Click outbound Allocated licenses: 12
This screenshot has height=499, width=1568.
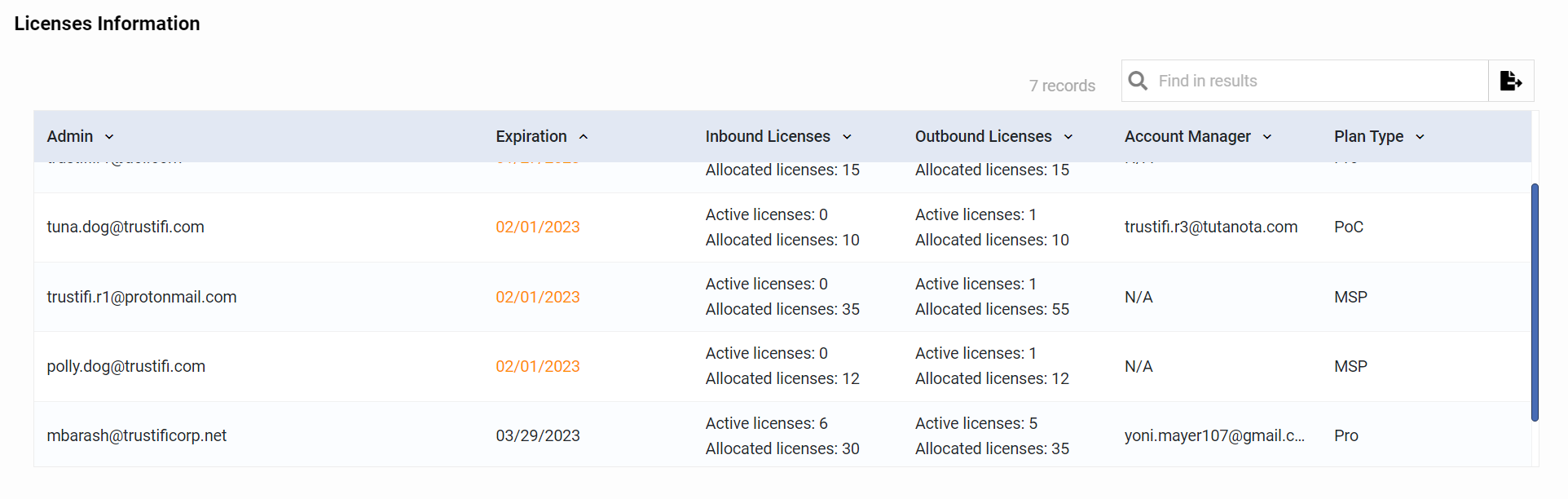992,378
